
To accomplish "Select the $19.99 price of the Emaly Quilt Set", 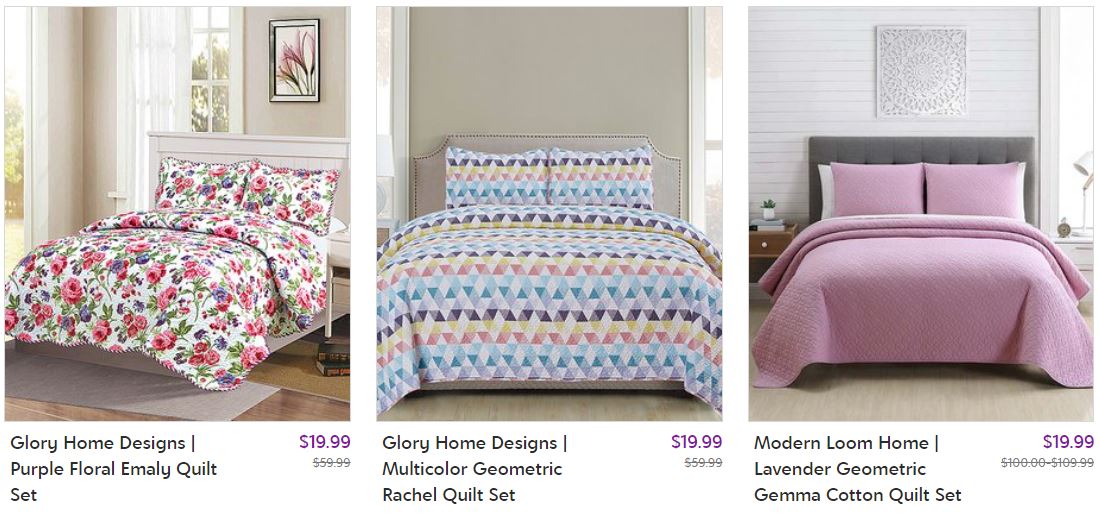I will click(324, 442).
